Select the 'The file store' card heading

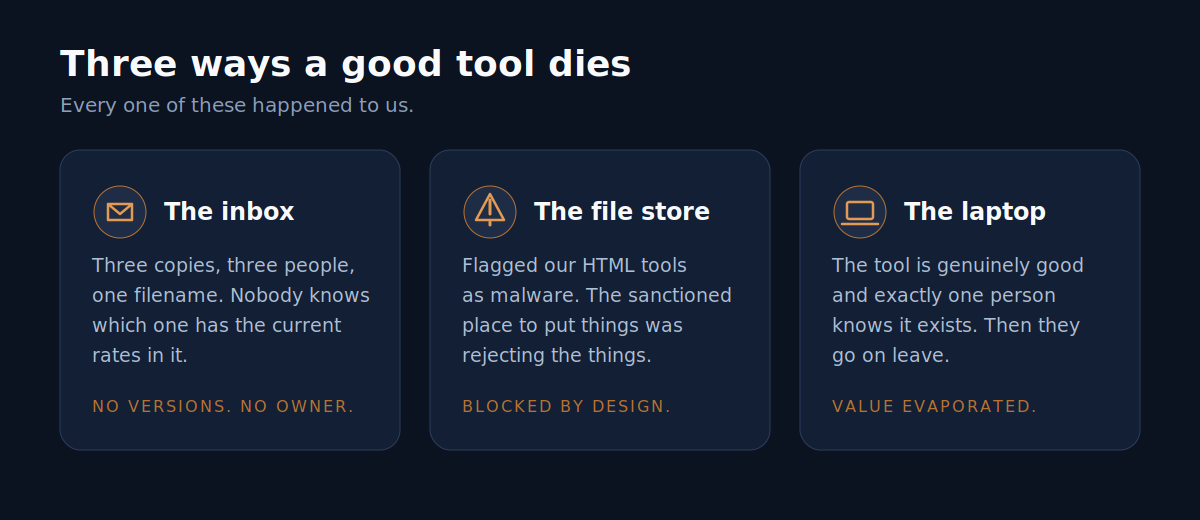point(622,212)
